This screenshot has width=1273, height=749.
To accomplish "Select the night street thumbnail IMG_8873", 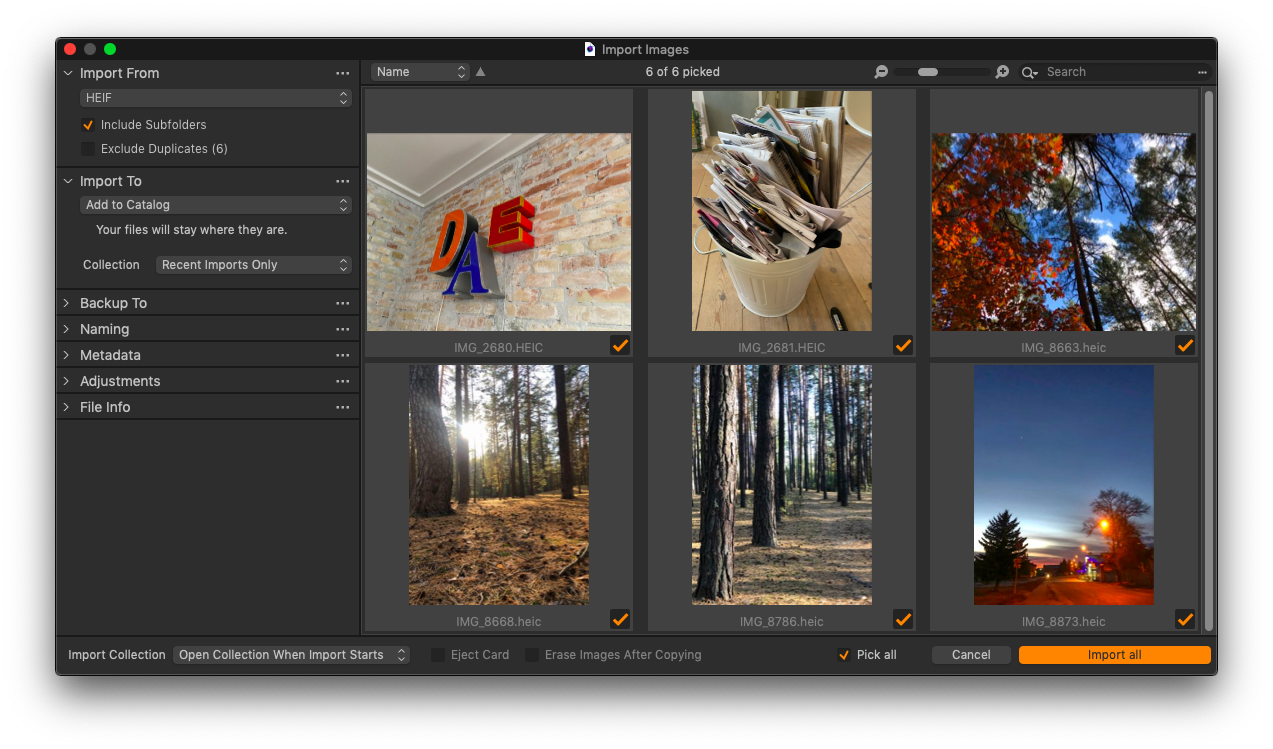I will tap(1064, 485).
